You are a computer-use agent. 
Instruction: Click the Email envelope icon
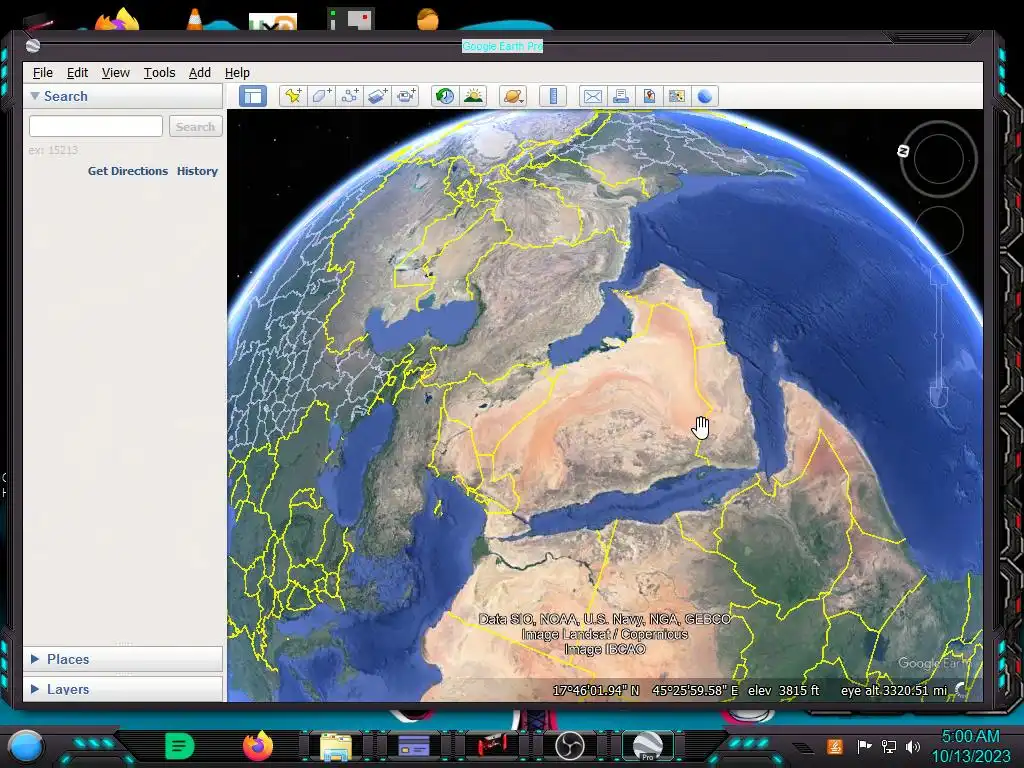[592, 97]
